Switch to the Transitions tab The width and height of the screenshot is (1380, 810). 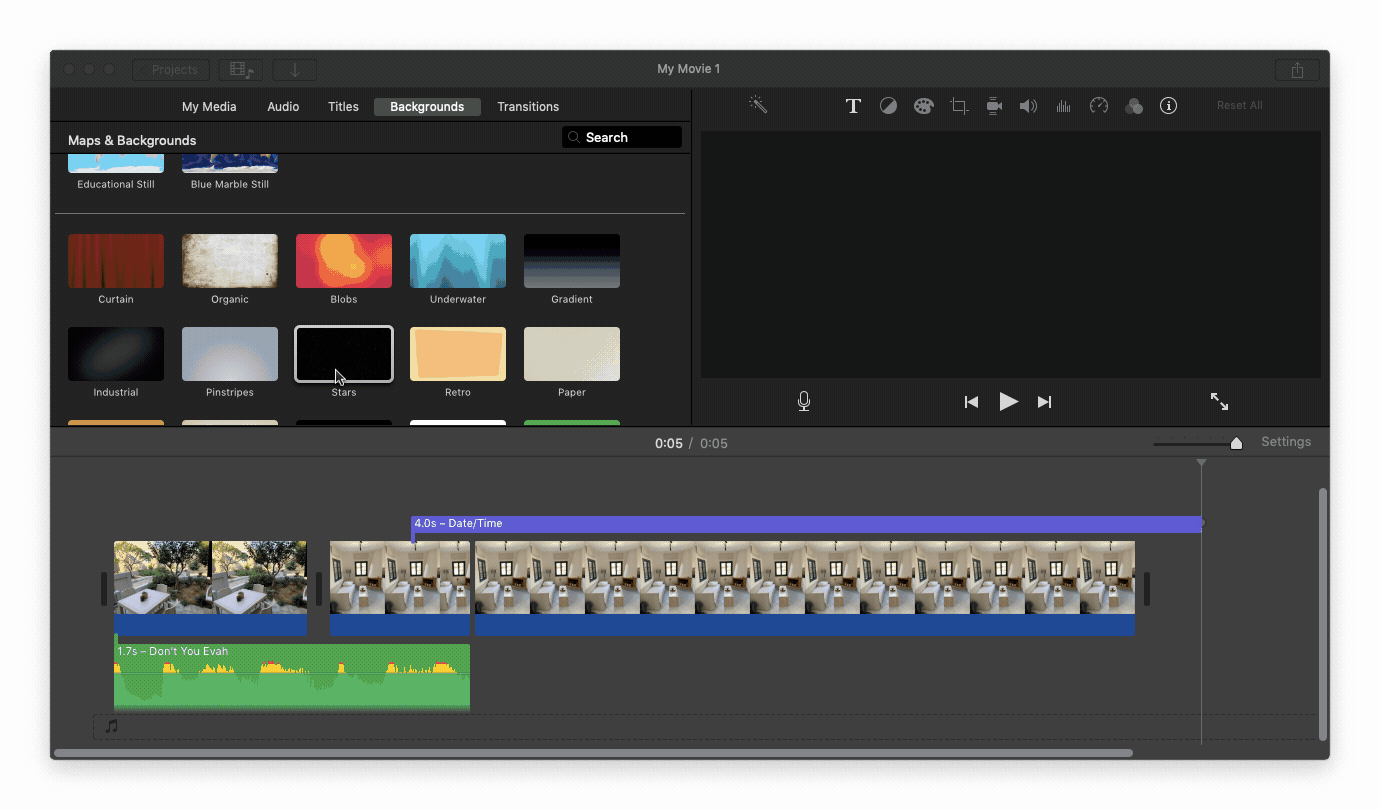tap(528, 106)
